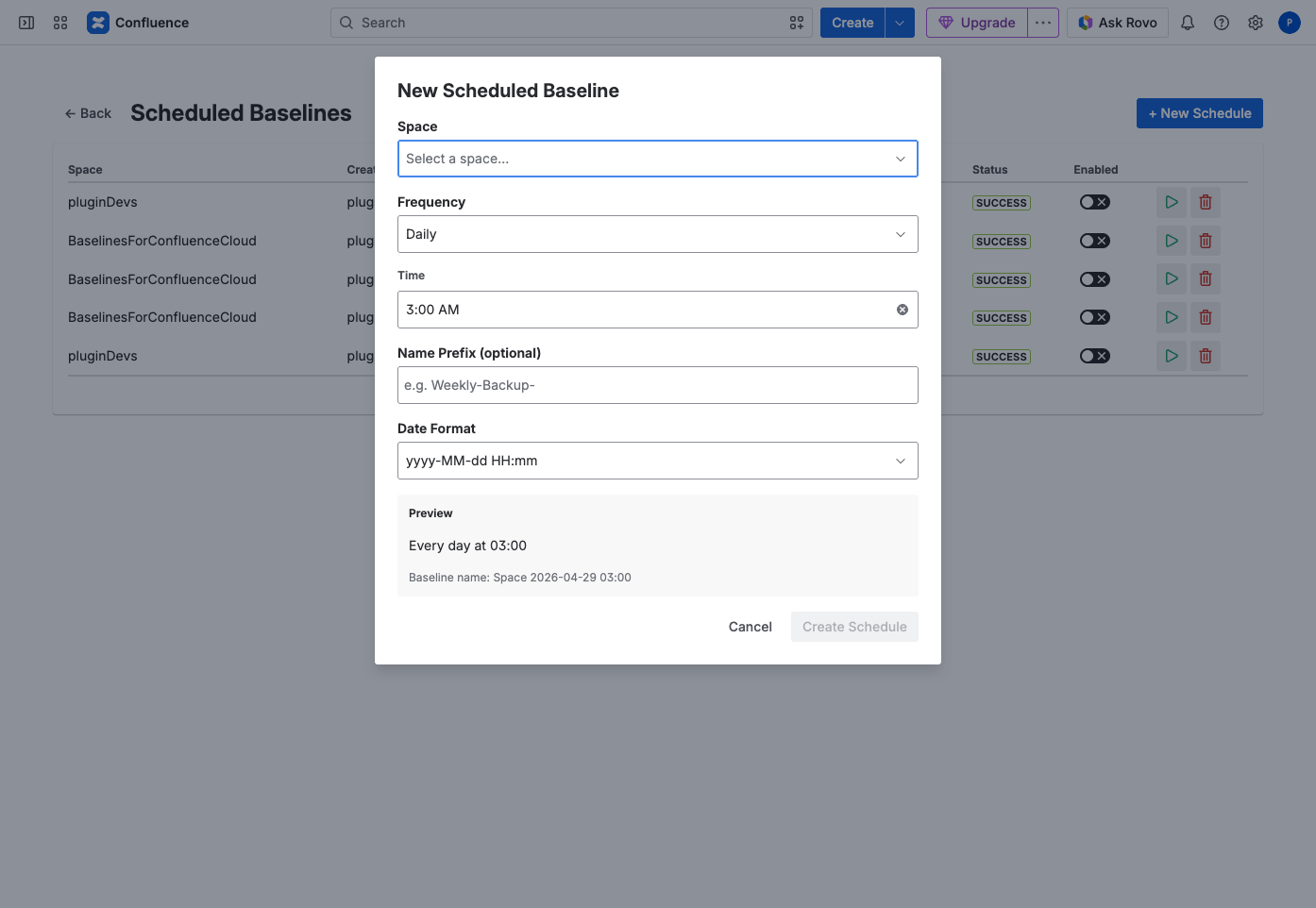Click the Create Schedule button
This screenshot has height=908, width=1316.
click(854, 627)
